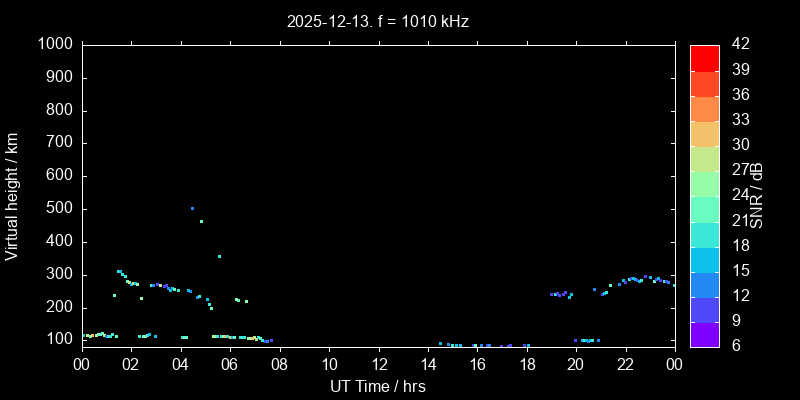
Task: Click the isolated data point near 500 km
Action: coord(192,208)
